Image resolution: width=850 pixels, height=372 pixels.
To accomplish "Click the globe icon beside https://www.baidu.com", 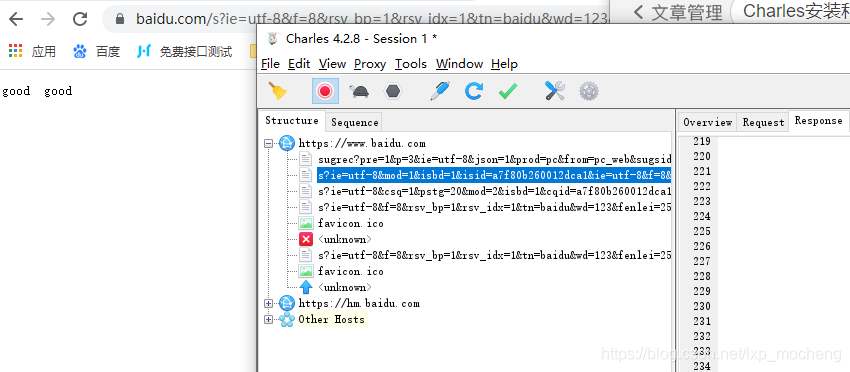I will coord(287,144).
